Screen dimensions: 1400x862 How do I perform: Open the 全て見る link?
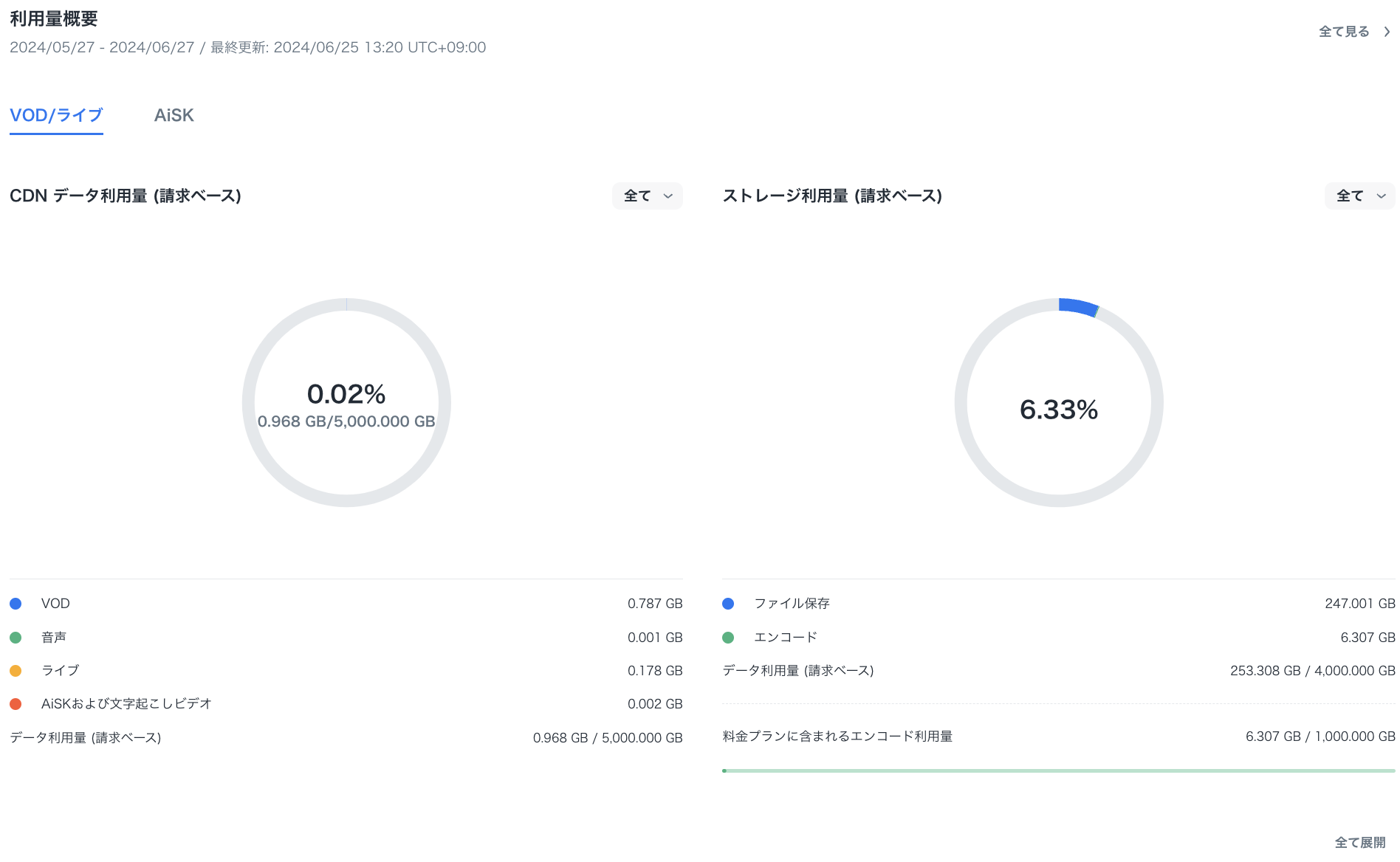point(1344,32)
